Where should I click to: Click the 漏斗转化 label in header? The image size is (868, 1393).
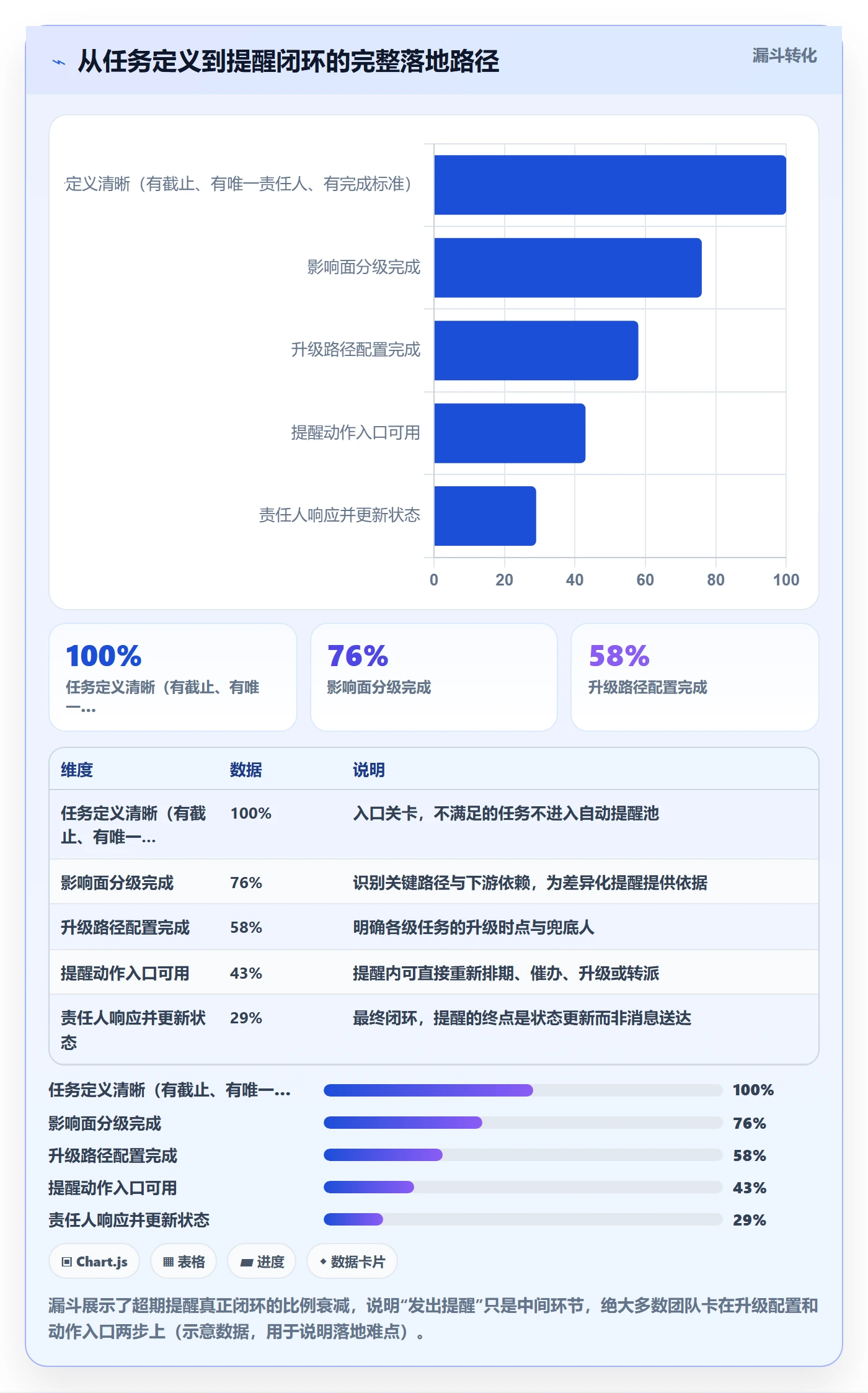784,56
